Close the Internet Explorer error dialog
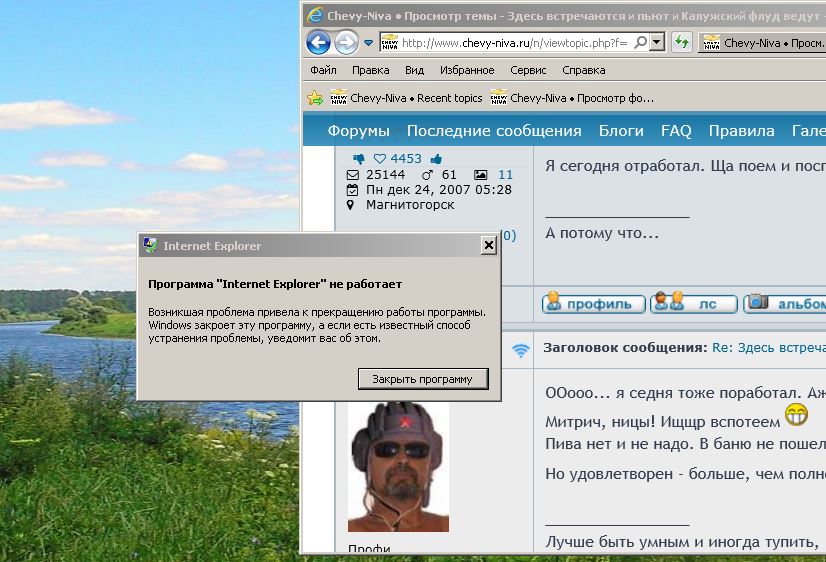 pyautogui.click(x=488, y=245)
